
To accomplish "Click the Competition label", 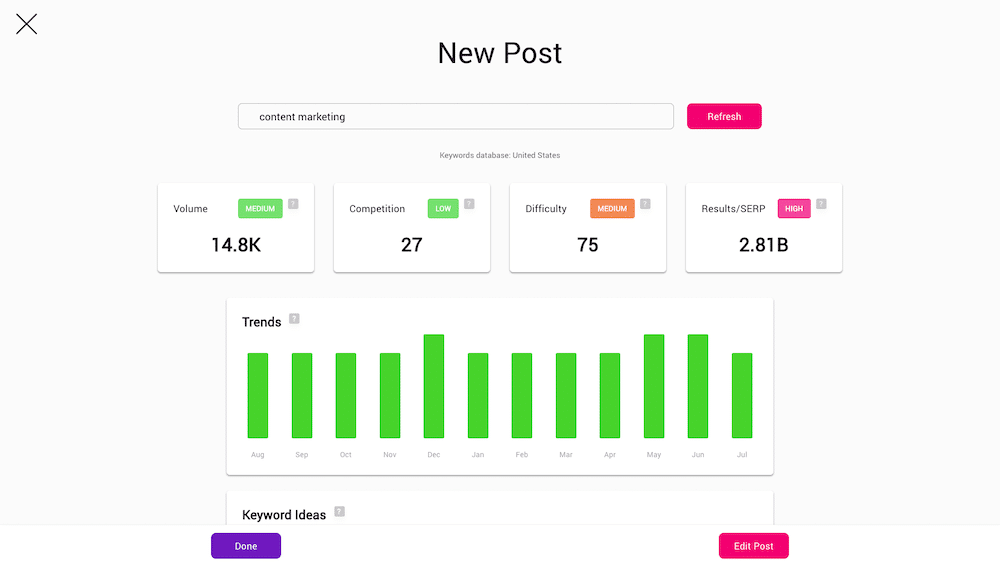I will click(x=377, y=208).
